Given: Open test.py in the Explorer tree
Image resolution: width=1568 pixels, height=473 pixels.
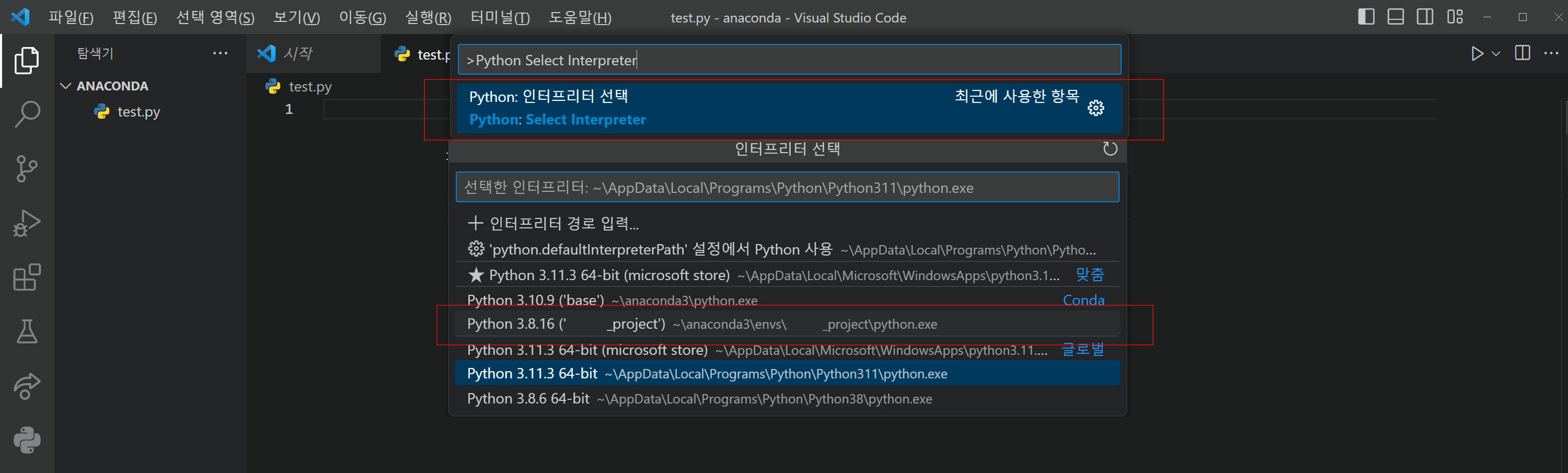Looking at the screenshot, I should tap(139, 112).
